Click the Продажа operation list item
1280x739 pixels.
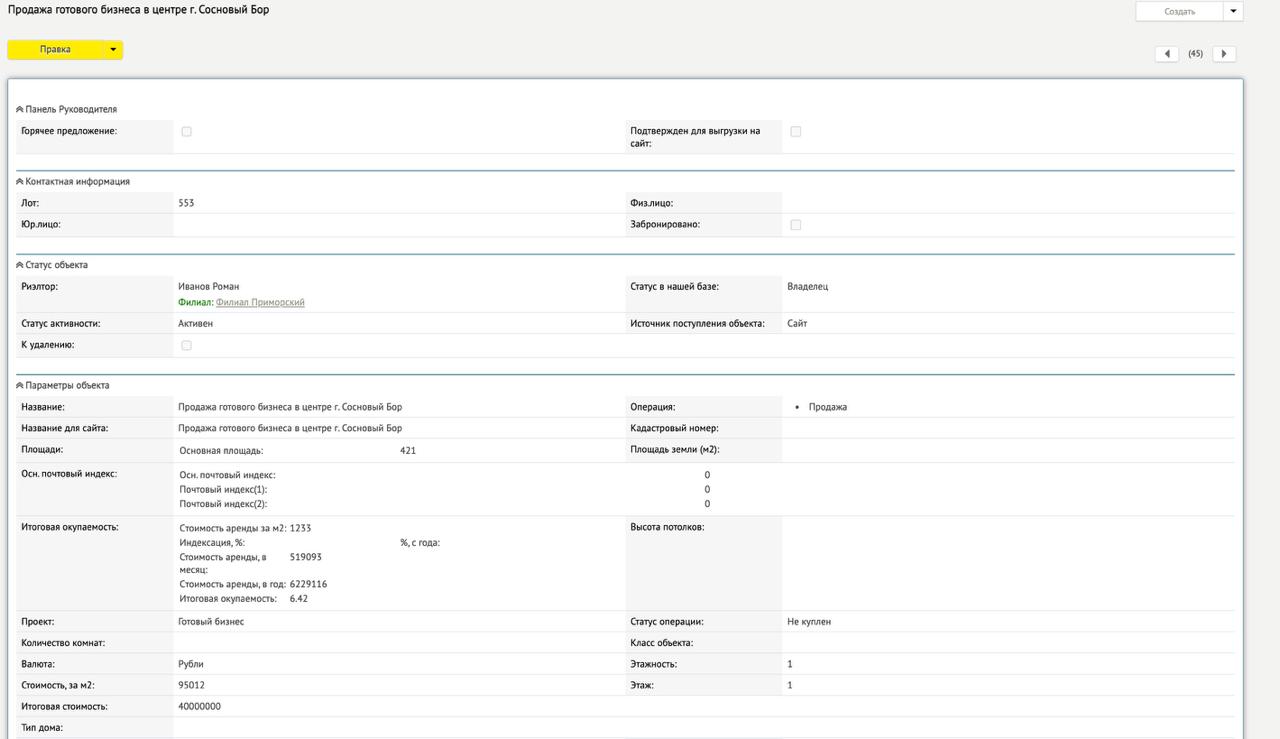point(827,407)
